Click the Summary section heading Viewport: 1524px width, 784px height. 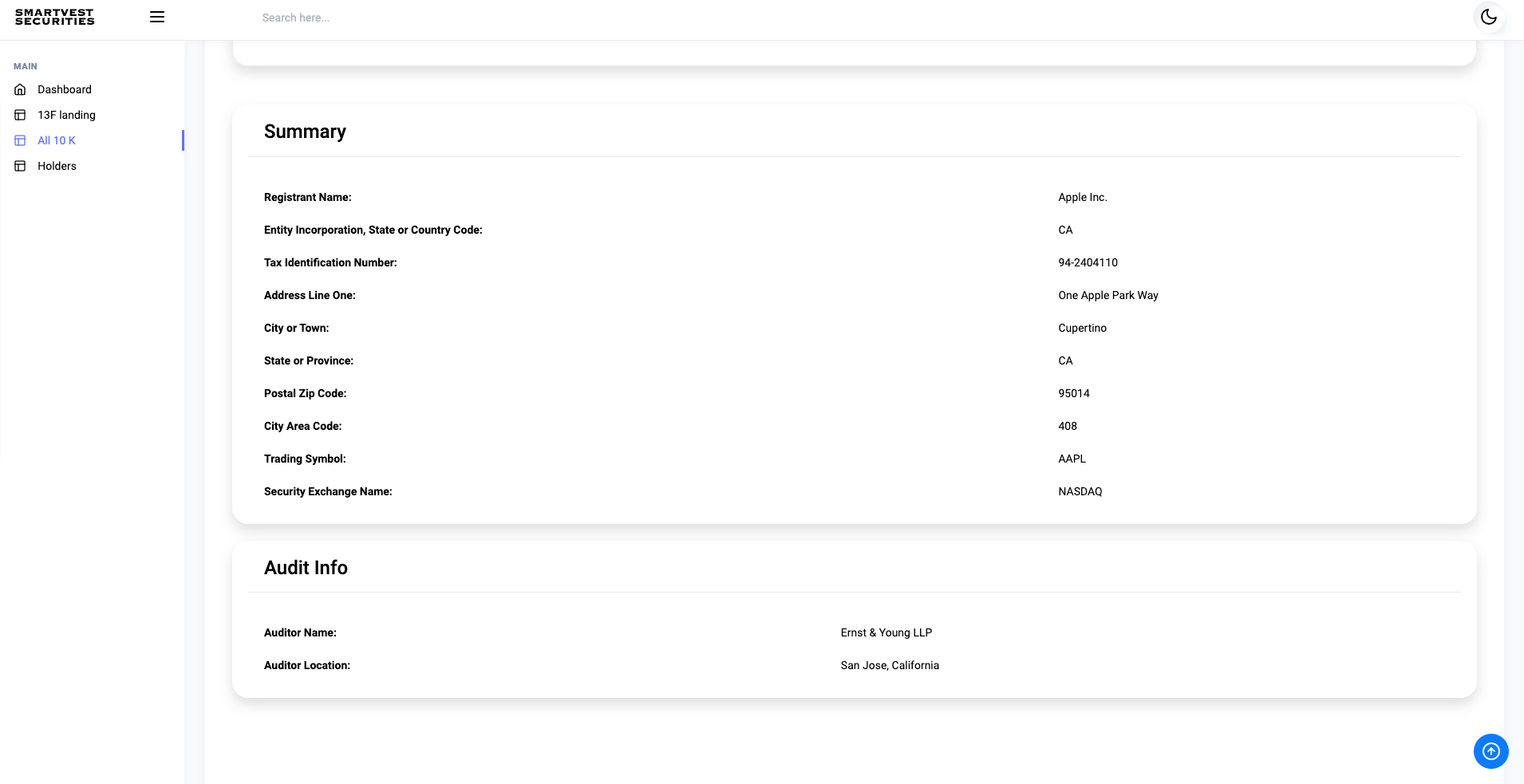click(x=305, y=132)
